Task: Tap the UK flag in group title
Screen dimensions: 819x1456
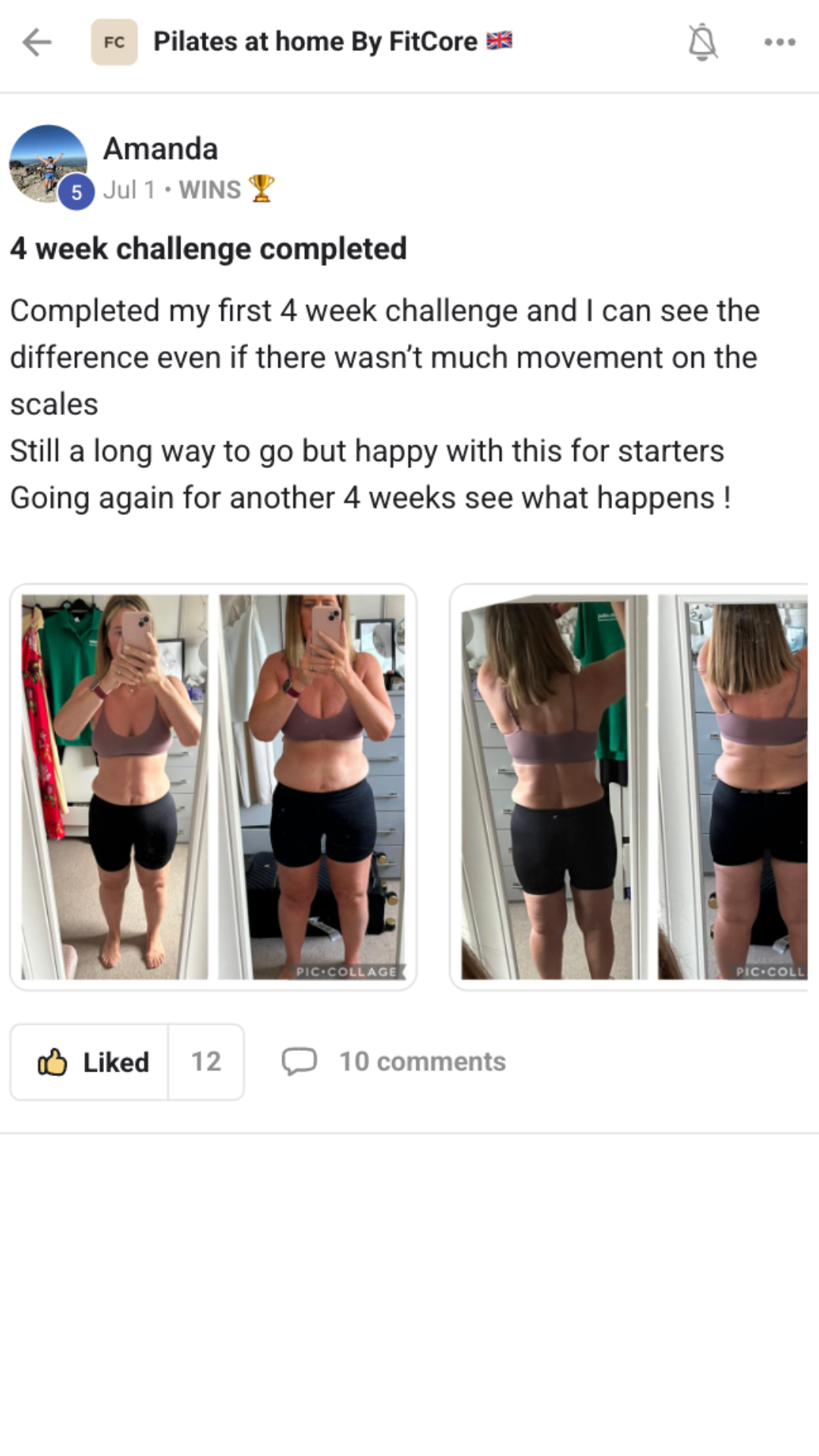Action: tap(499, 41)
